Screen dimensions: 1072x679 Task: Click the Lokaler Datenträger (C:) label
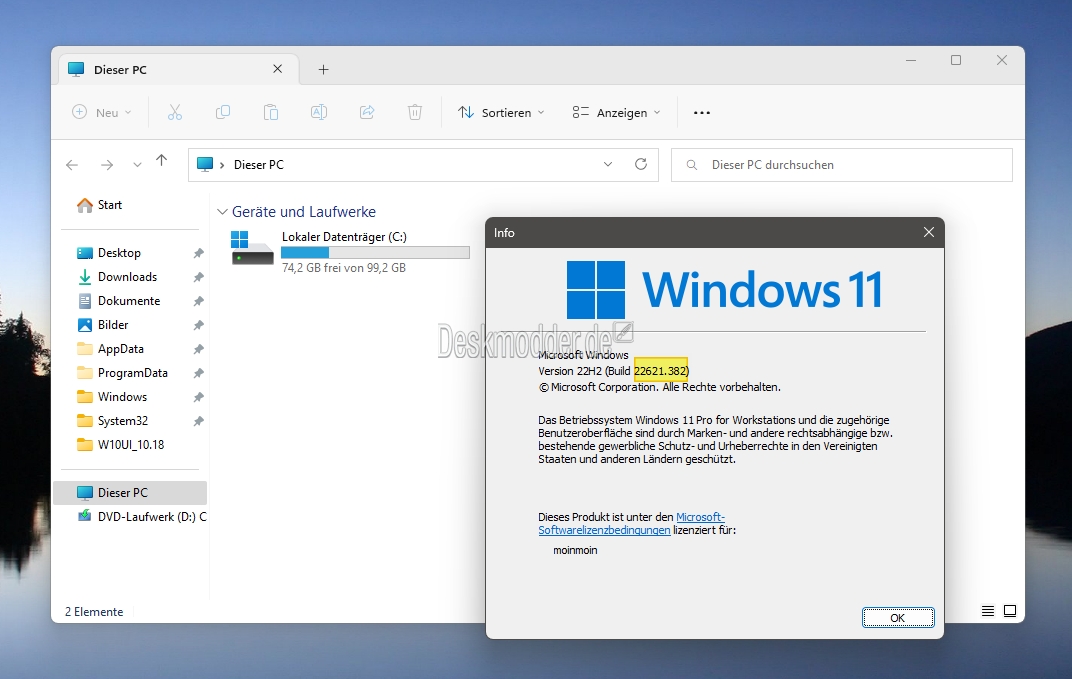pyautogui.click(x=344, y=237)
